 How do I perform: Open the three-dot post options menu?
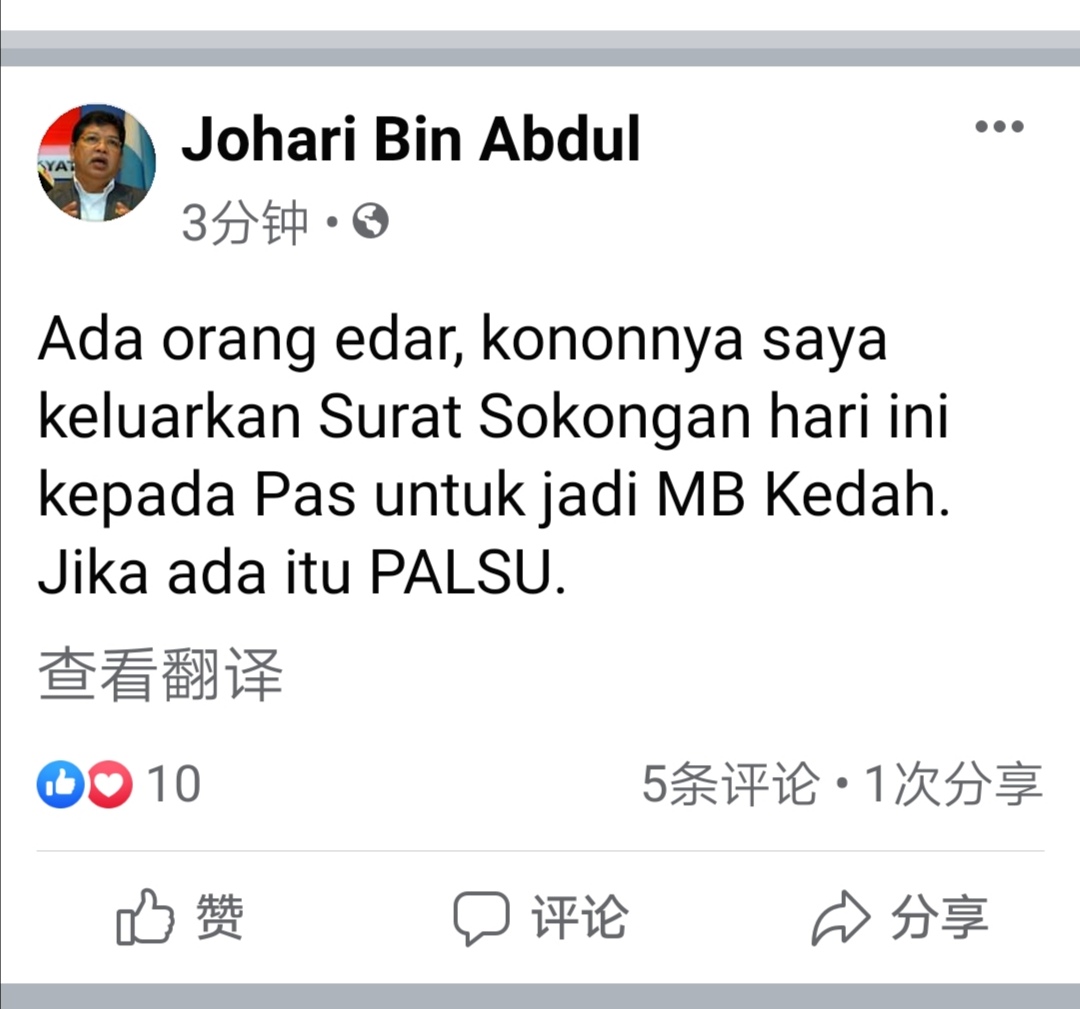coord(999,127)
